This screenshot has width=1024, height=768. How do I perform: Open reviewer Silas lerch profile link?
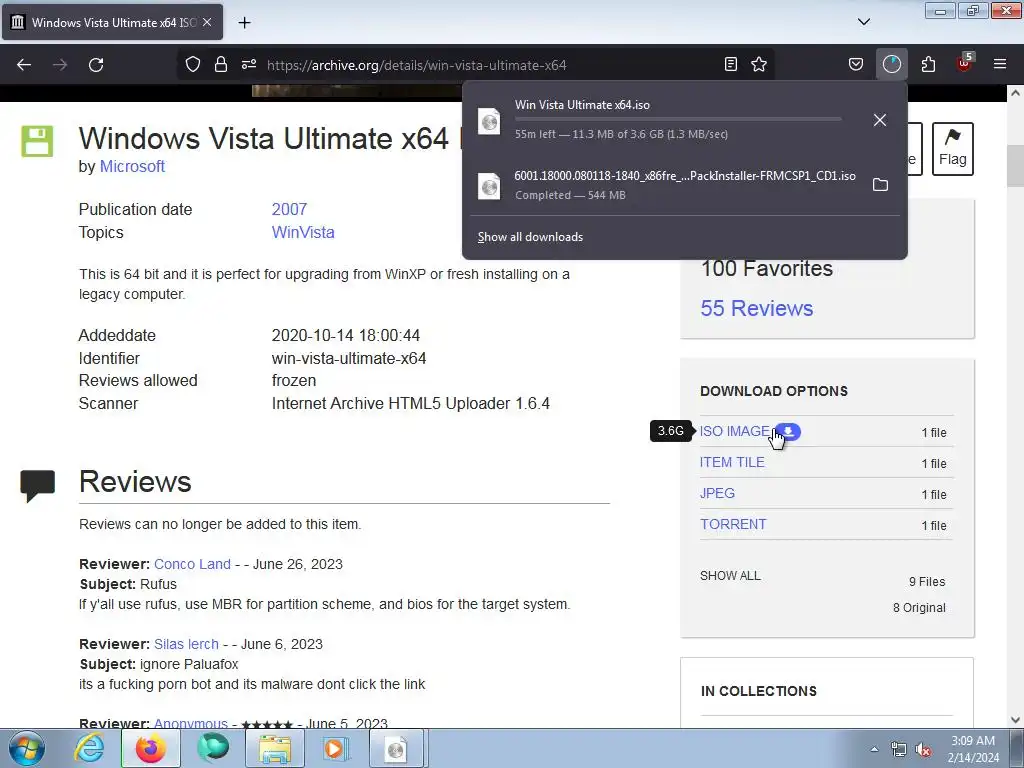coord(186,644)
